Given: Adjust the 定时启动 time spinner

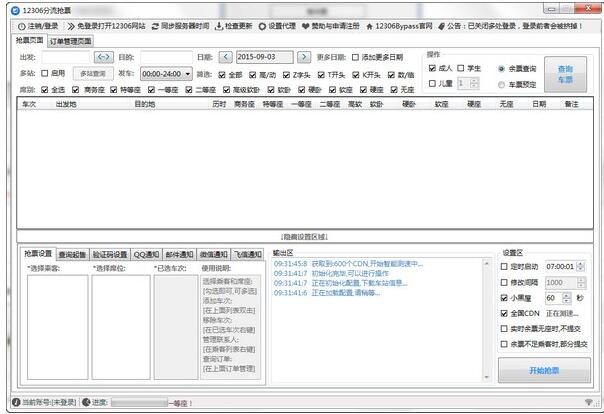Looking at the screenshot, I should point(581,267).
